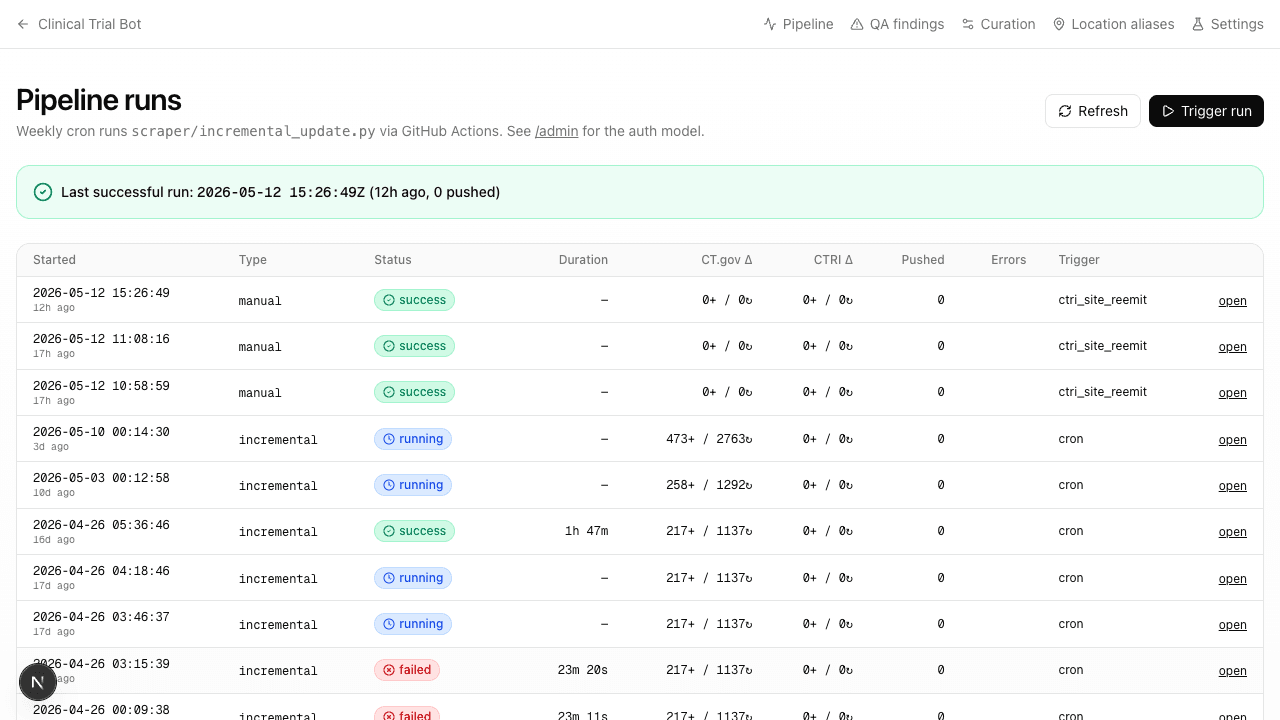
Task: Open the 2026-05-12 15:26:49 run
Action: click(1232, 301)
